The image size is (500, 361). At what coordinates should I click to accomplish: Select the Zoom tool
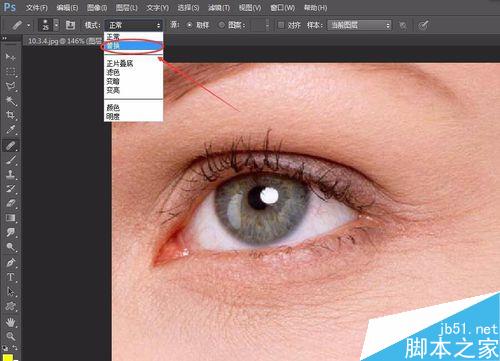tap(10, 336)
